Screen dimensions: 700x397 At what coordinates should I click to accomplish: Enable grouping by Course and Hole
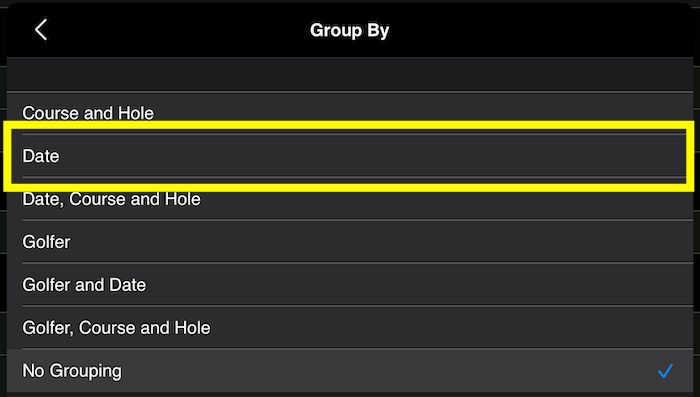click(x=350, y=113)
